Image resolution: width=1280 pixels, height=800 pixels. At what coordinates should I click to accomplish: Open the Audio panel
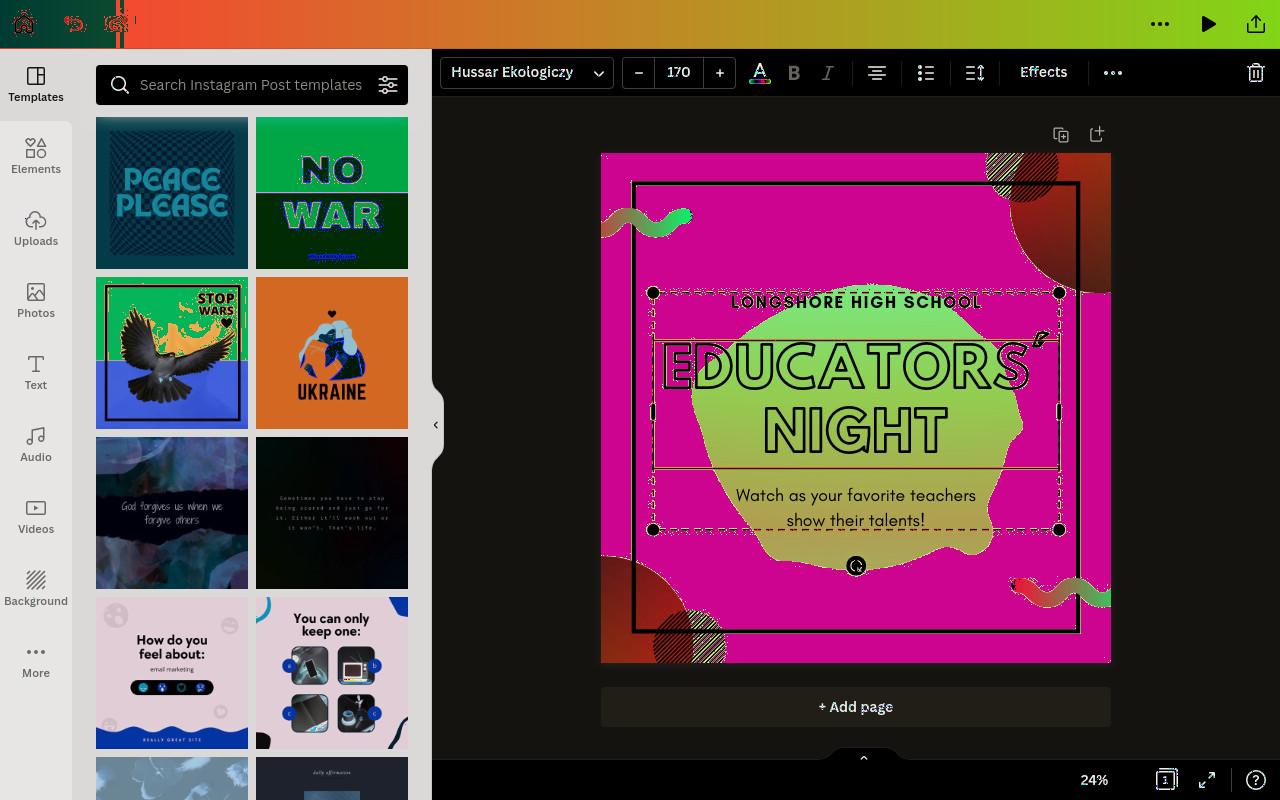point(36,445)
